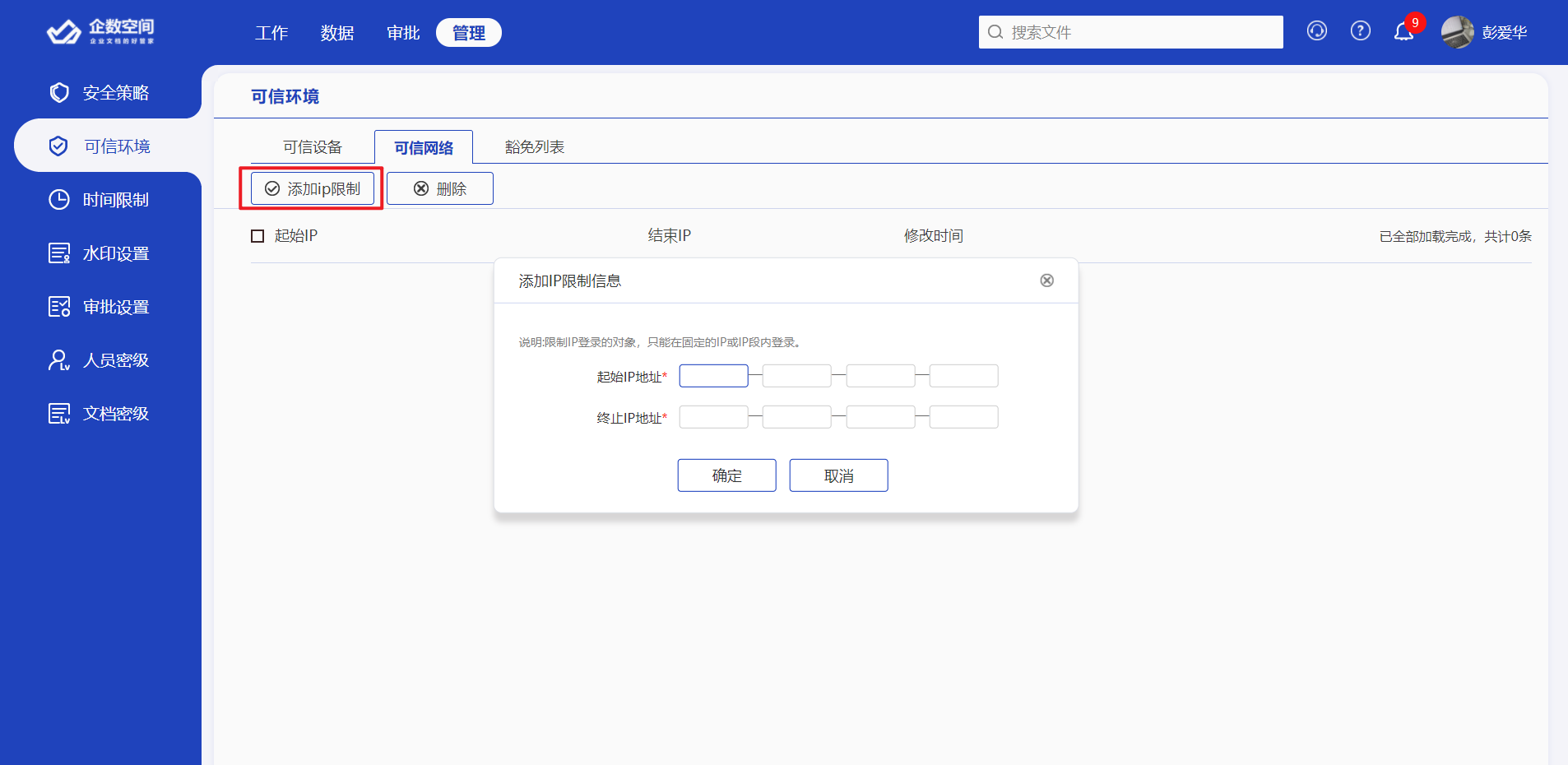
Task: Select the 管理 top menu
Action: (x=469, y=32)
